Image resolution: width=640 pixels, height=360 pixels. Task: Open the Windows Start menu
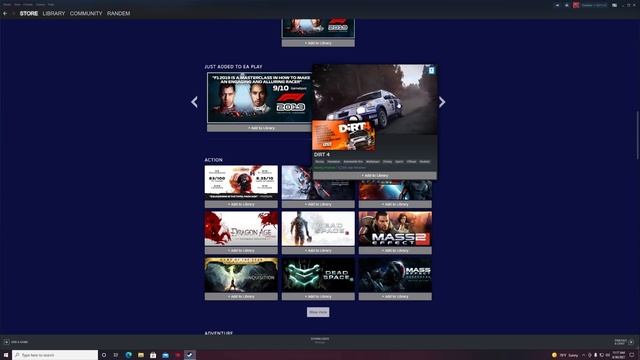click(x=6, y=355)
